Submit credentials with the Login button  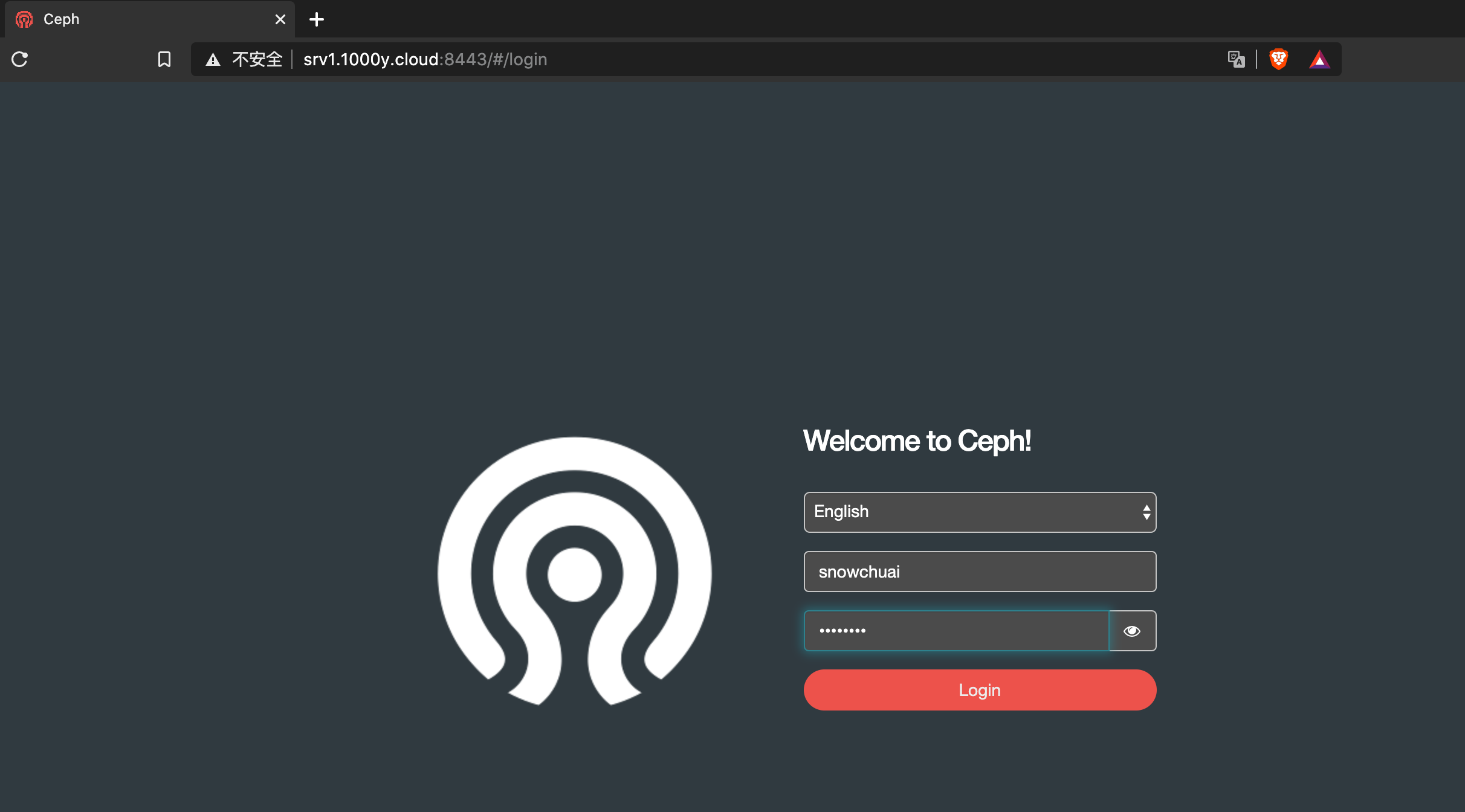coord(980,690)
